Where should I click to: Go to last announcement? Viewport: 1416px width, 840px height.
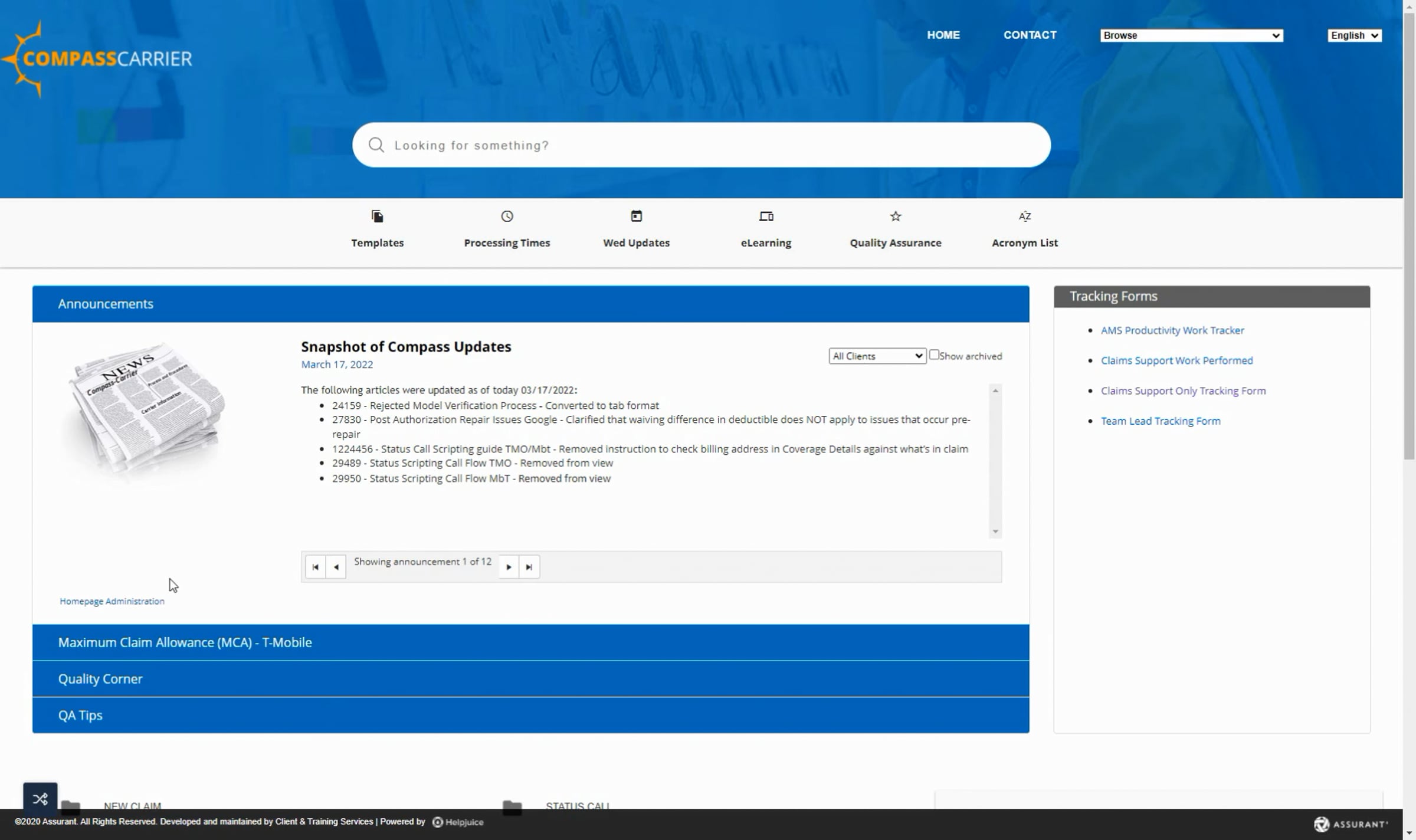click(x=529, y=567)
